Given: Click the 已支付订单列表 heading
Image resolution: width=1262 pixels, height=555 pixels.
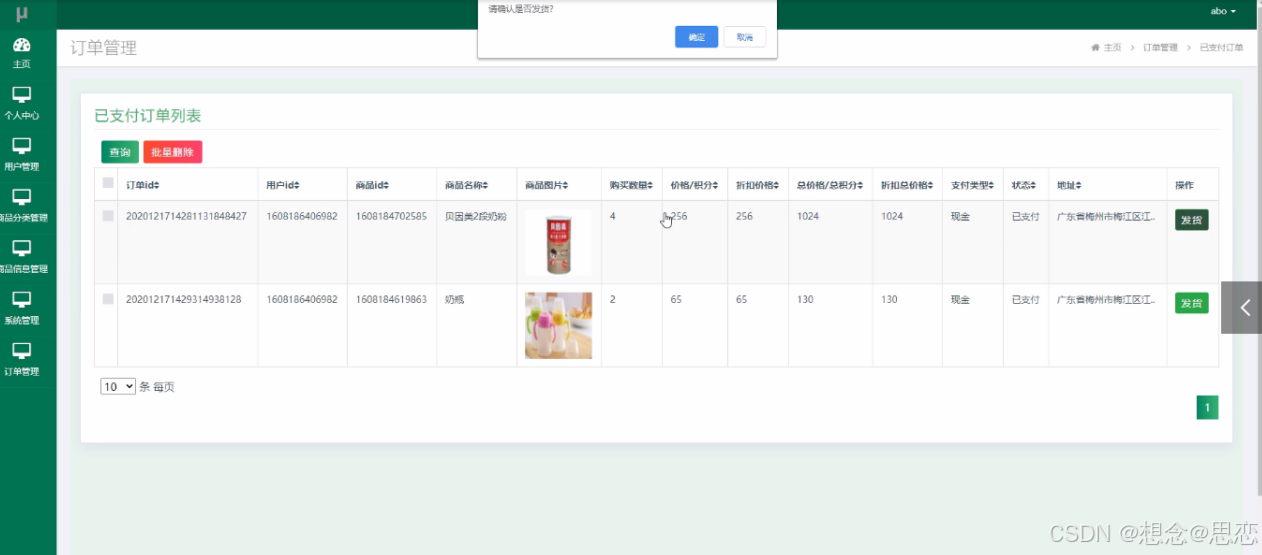Looking at the screenshot, I should (x=148, y=116).
